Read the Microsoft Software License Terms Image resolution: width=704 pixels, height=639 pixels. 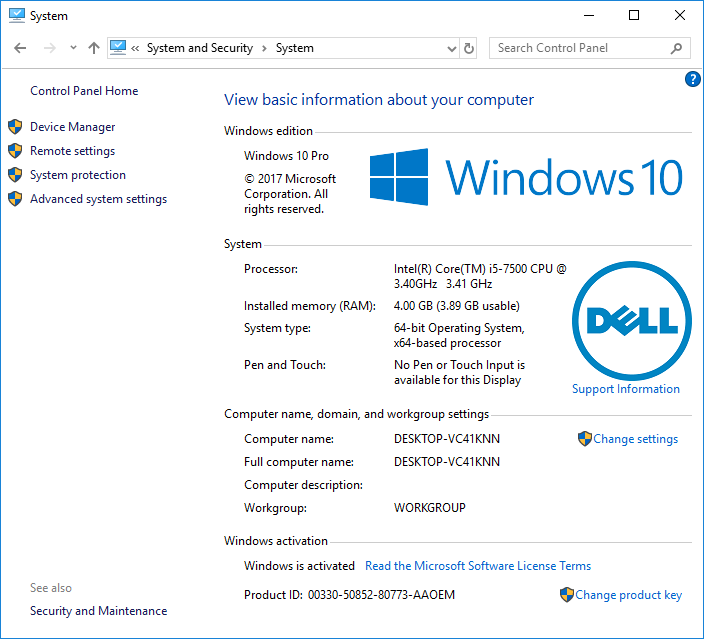[x=478, y=566]
